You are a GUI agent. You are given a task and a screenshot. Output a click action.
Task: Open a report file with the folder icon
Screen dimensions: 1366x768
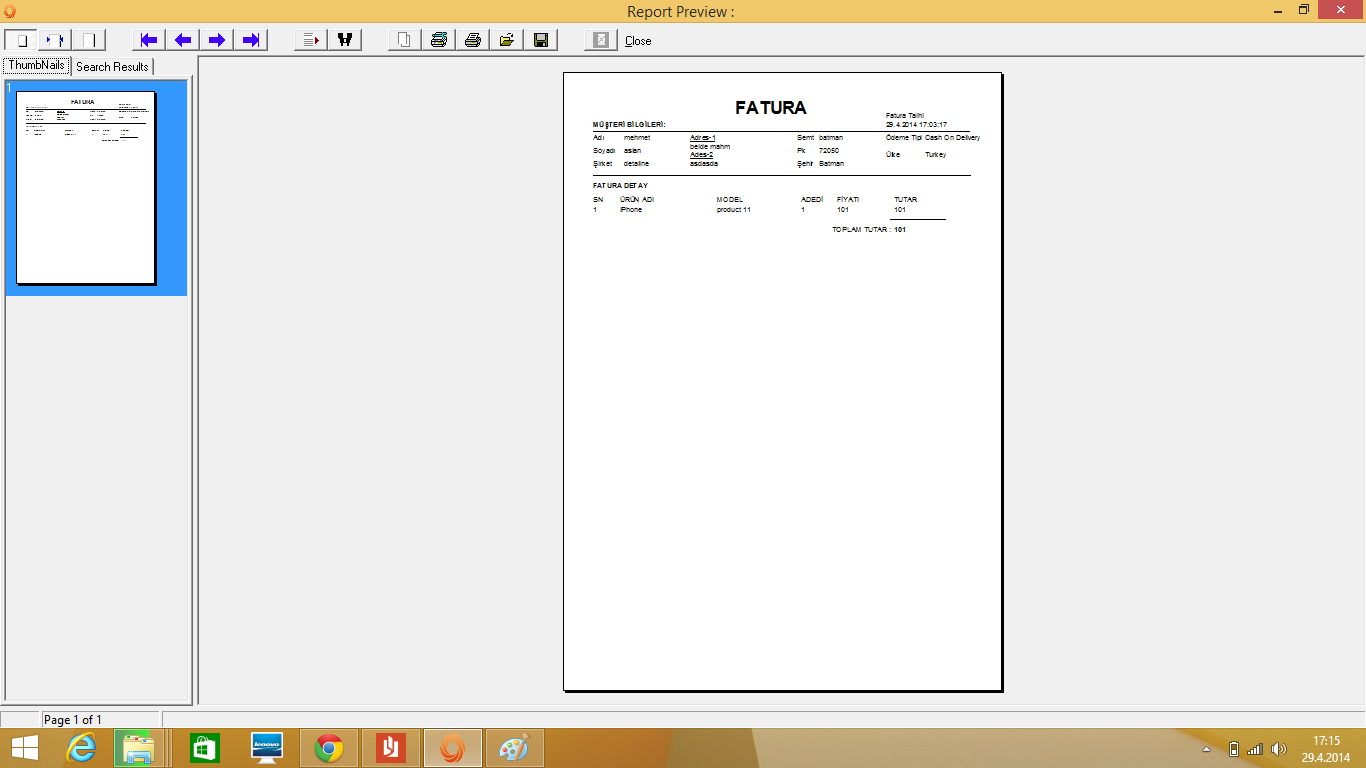(507, 40)
